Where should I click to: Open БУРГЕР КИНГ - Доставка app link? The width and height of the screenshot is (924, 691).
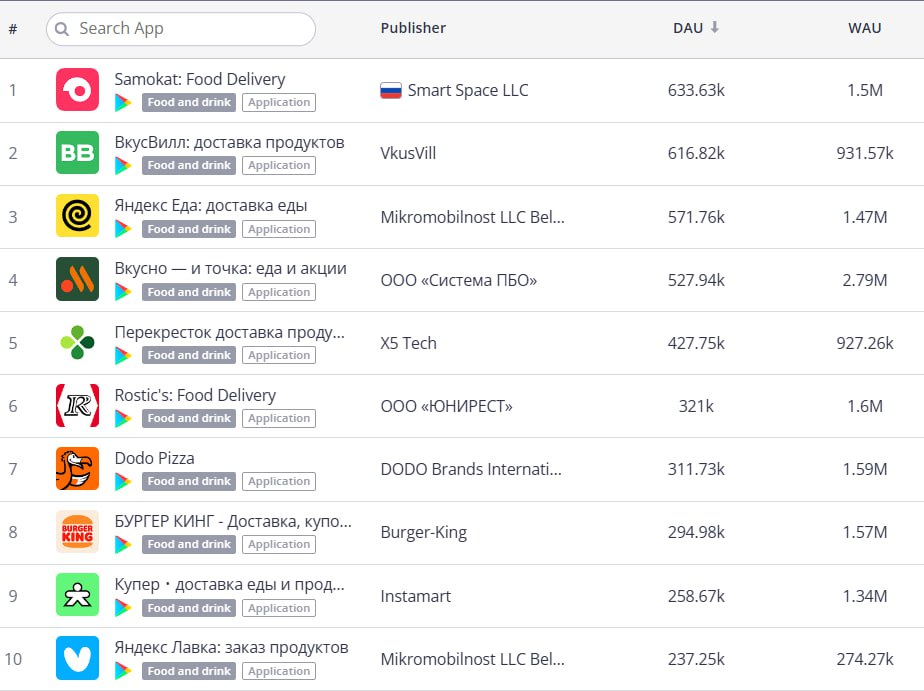click(233, 521)
